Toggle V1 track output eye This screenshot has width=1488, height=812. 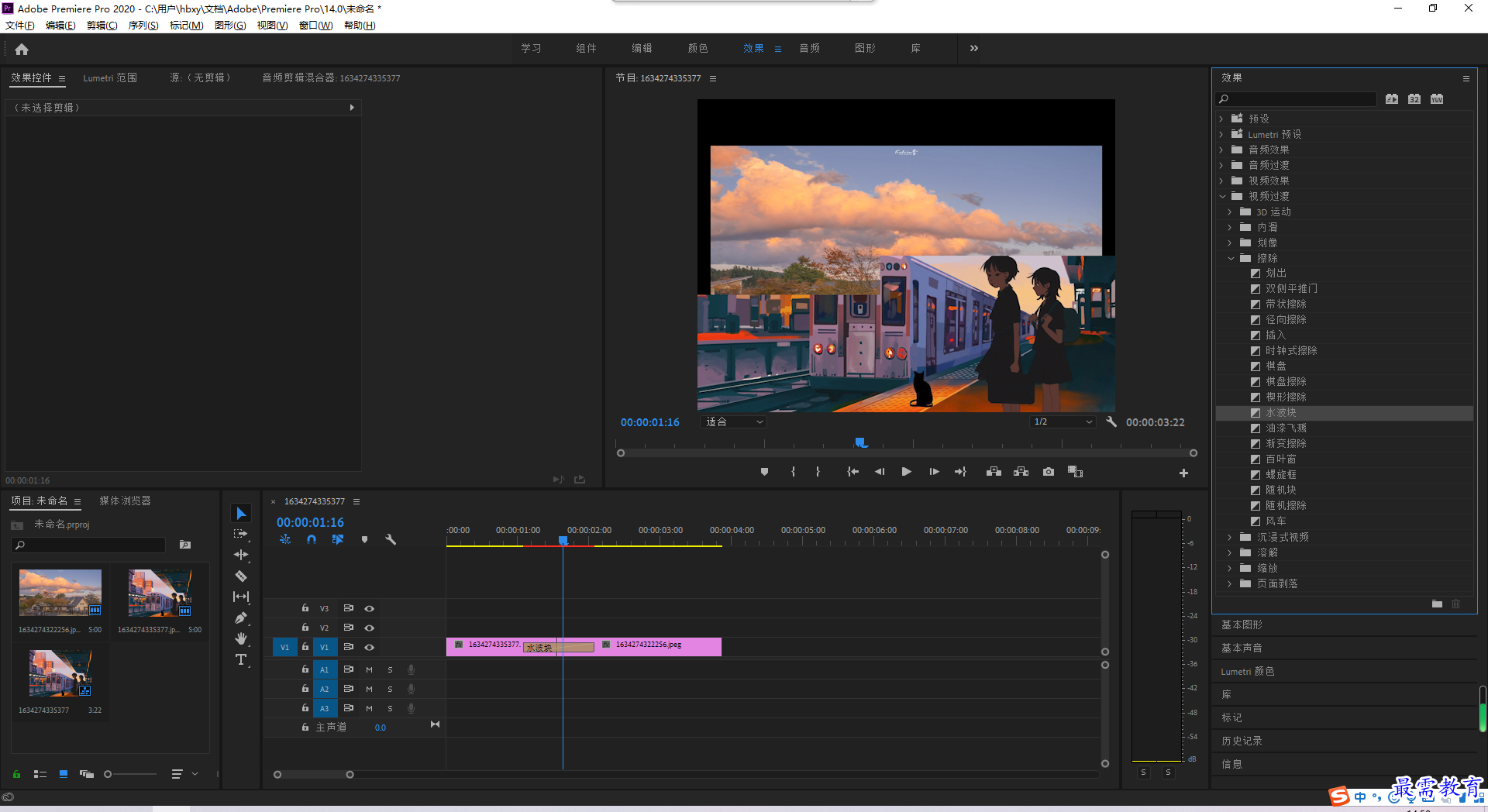[x=370, y=647]
